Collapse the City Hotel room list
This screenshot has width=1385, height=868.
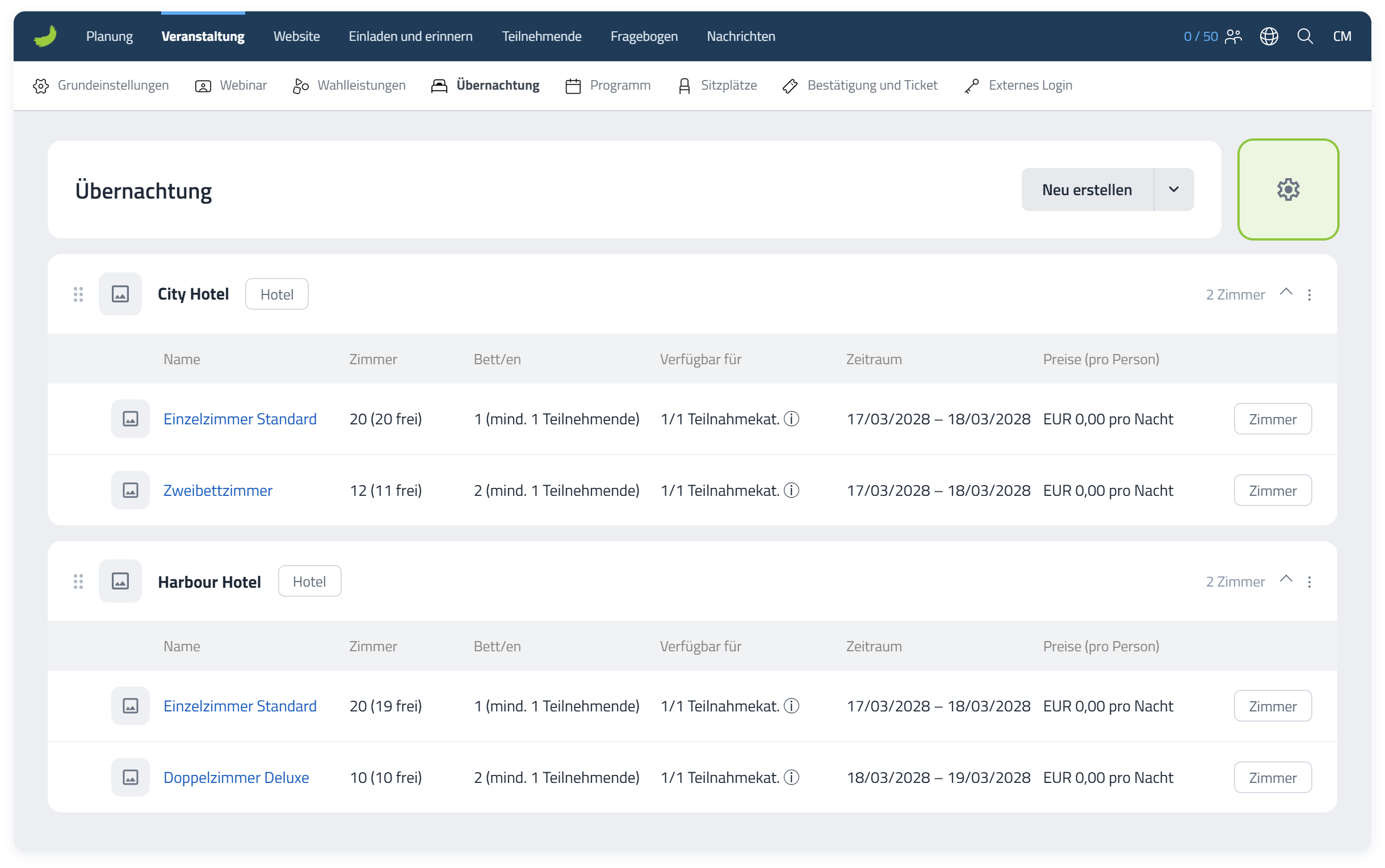pyautogui.click(x=1286, y=292)
